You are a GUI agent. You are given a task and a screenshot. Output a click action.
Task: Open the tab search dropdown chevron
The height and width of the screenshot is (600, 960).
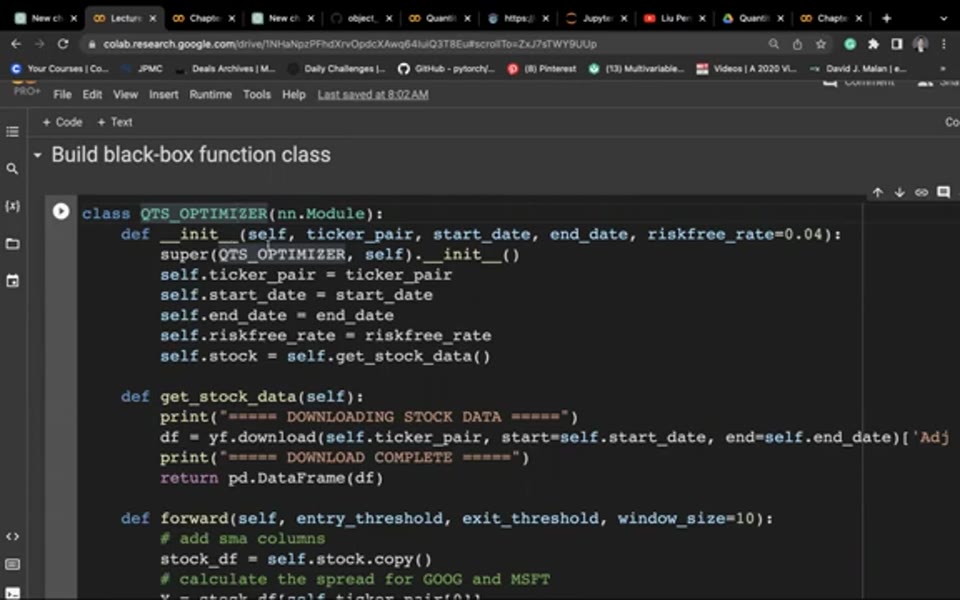coord(943,18)
